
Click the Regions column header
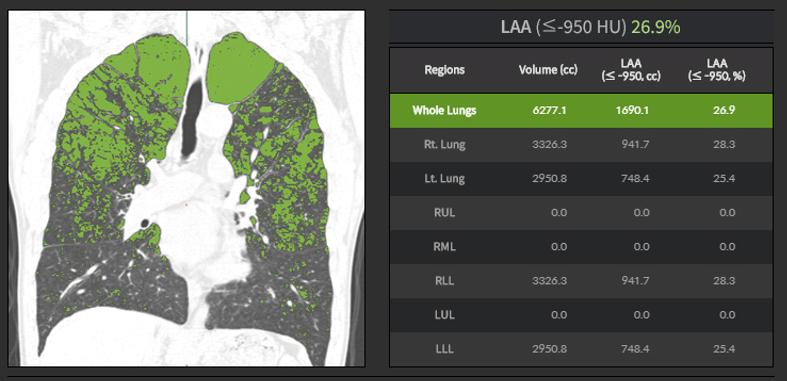click(x=444, y=70)
